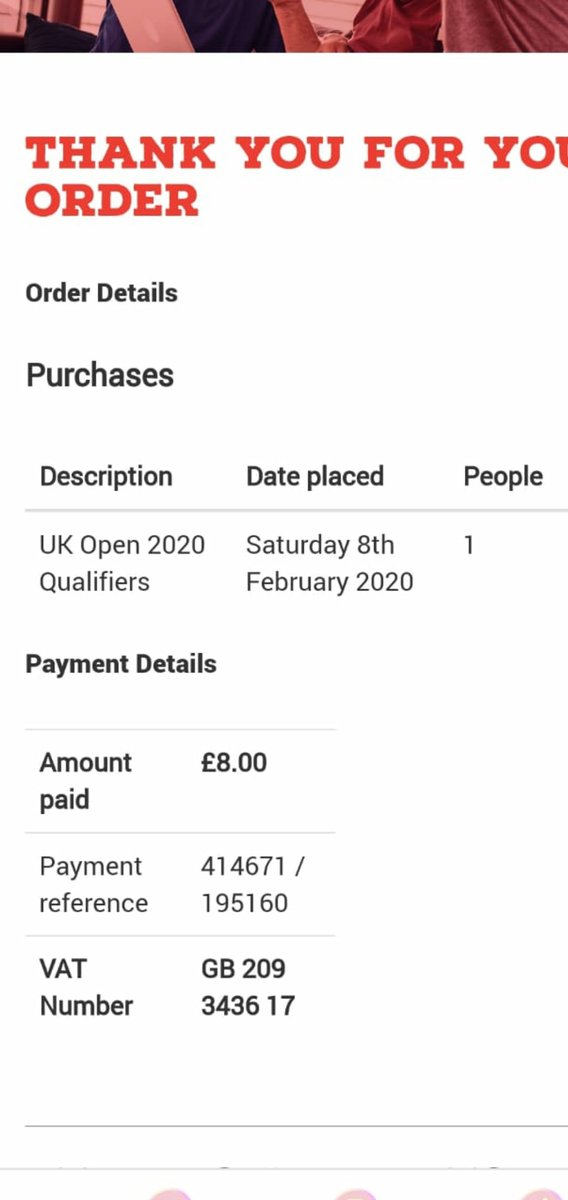This screenshot has width=568, height=1200.
Task: Tap the banner photo at page top
Action: (284, 26)
